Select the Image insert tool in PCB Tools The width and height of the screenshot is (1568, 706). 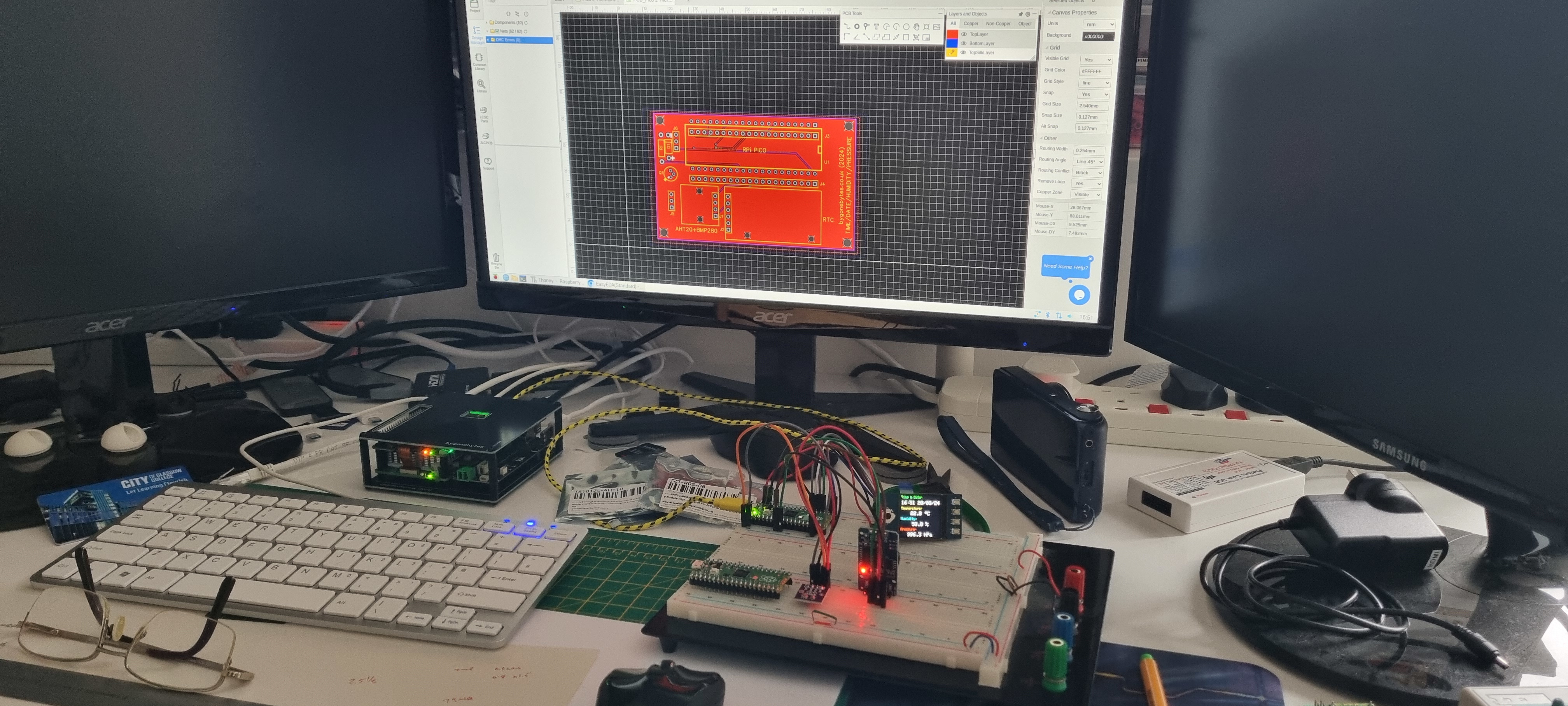937,27
